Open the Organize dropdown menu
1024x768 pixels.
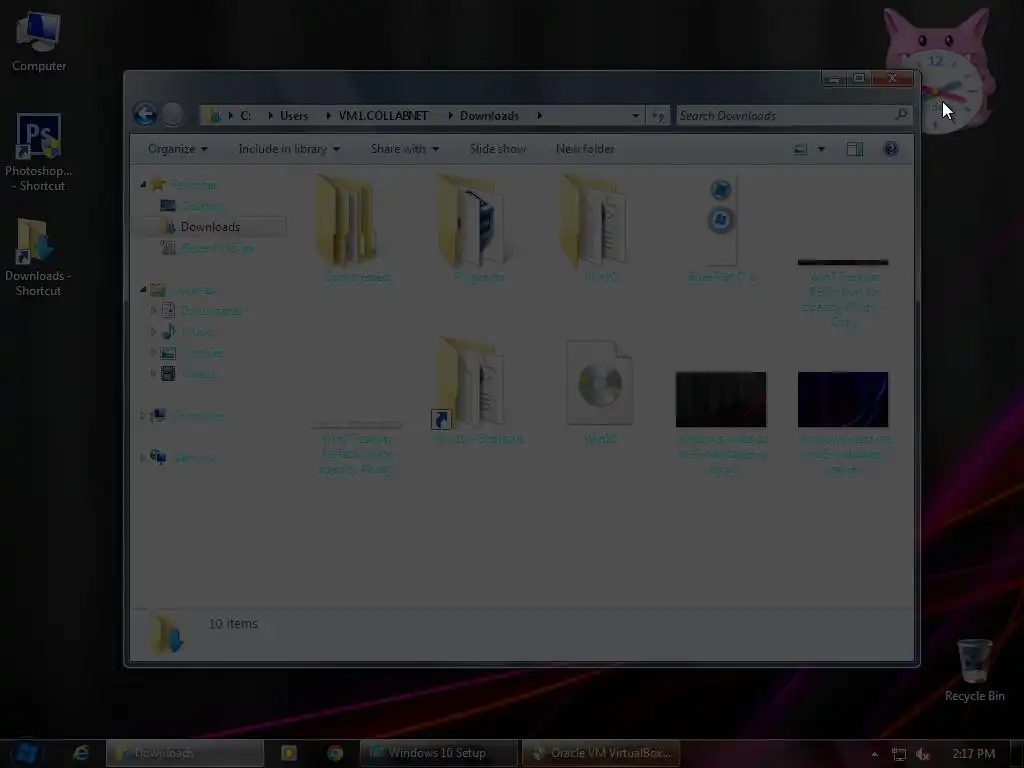(x=178, y=149)
